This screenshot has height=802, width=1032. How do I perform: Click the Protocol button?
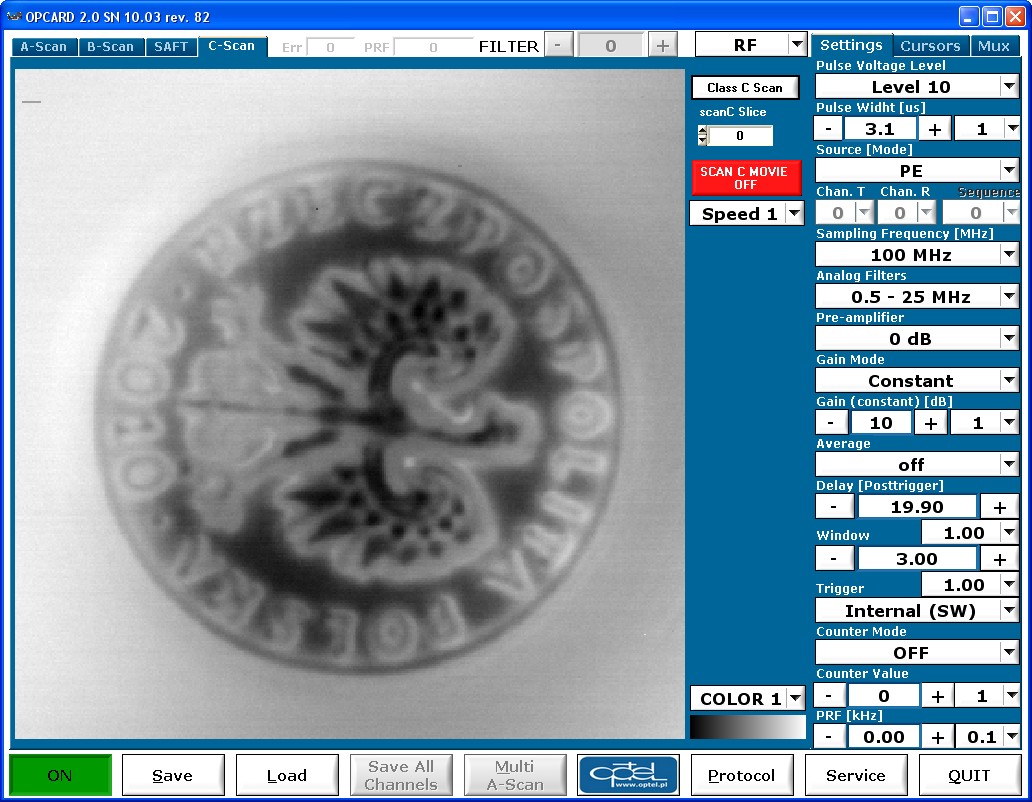coord(742,775)
